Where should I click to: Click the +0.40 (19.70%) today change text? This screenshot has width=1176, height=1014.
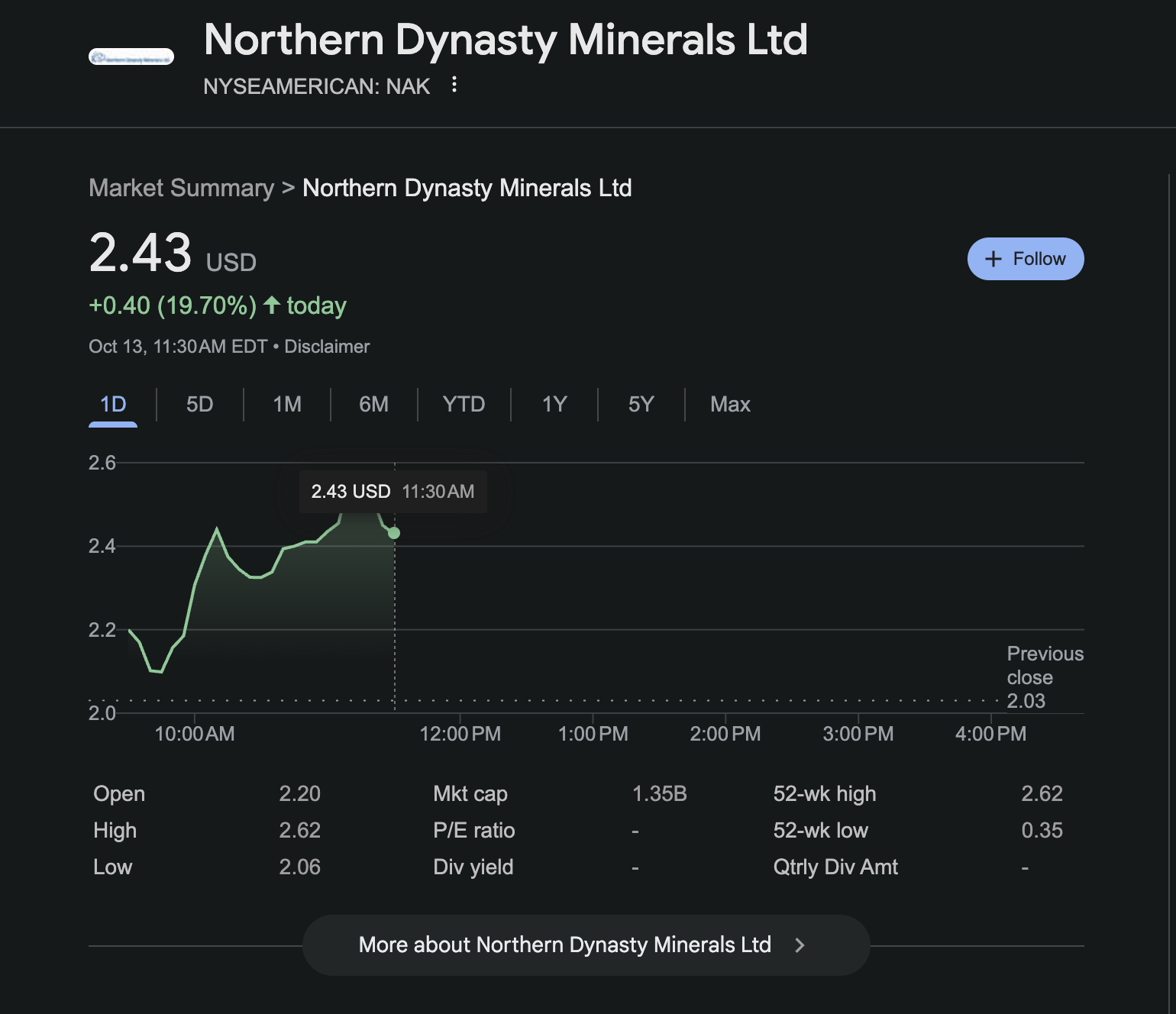[218, 305]
